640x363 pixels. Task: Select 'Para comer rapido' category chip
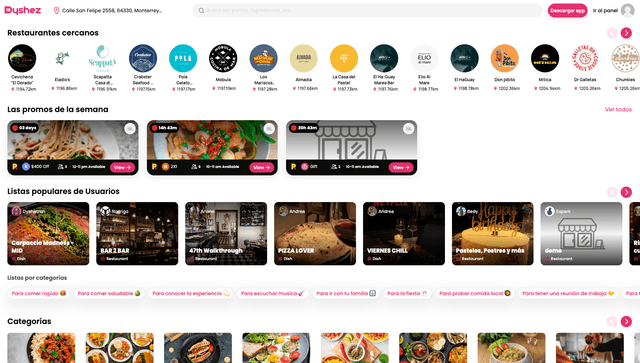[39, 293]
